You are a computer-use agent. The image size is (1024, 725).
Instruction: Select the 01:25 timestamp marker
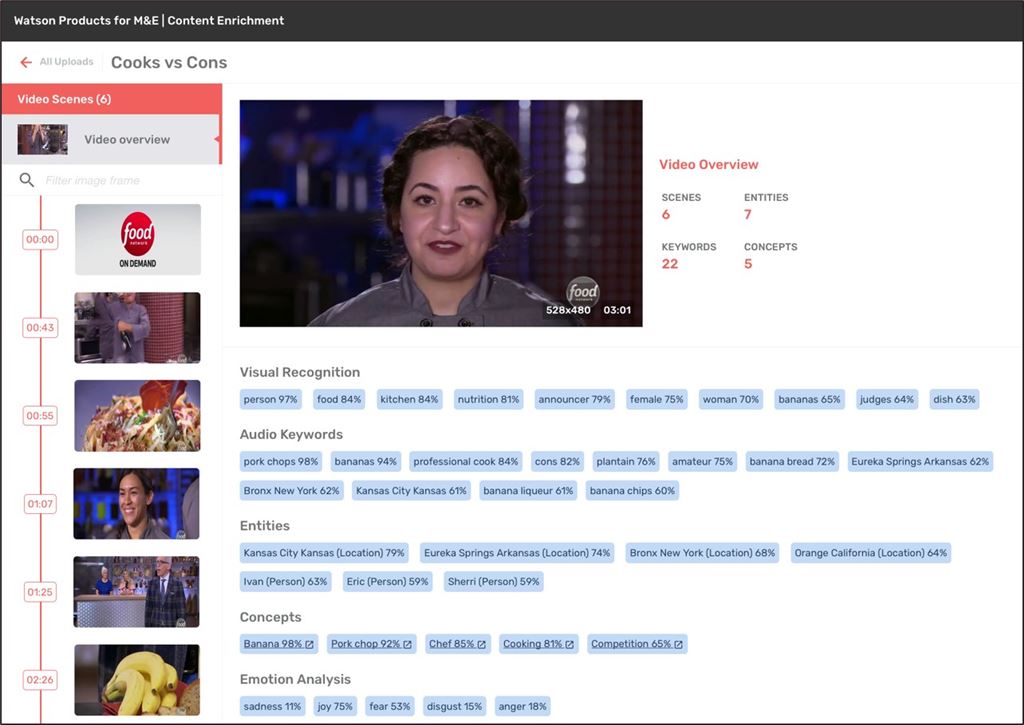[x=40, y=592]
